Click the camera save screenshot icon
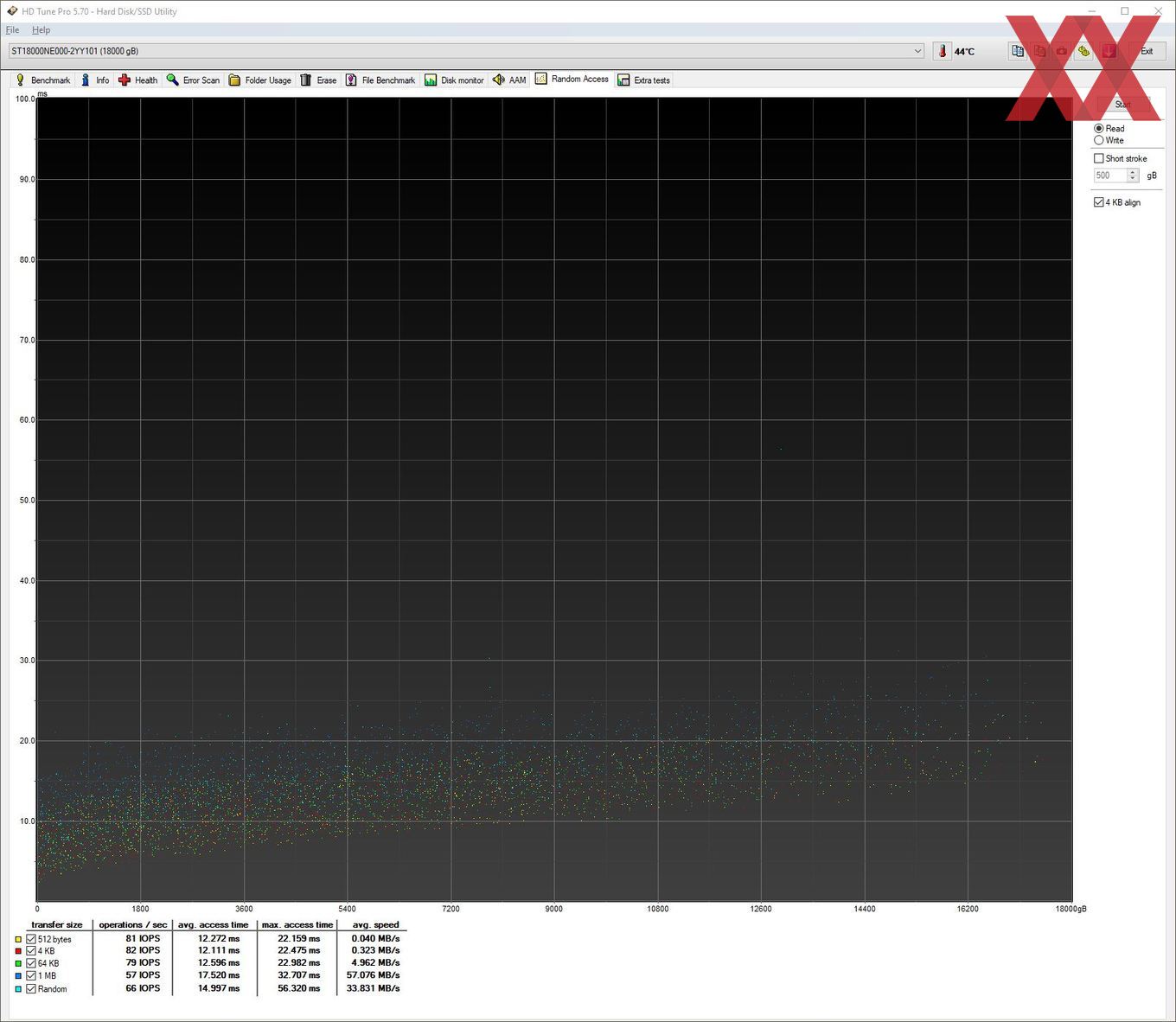 click(1062, 51)
